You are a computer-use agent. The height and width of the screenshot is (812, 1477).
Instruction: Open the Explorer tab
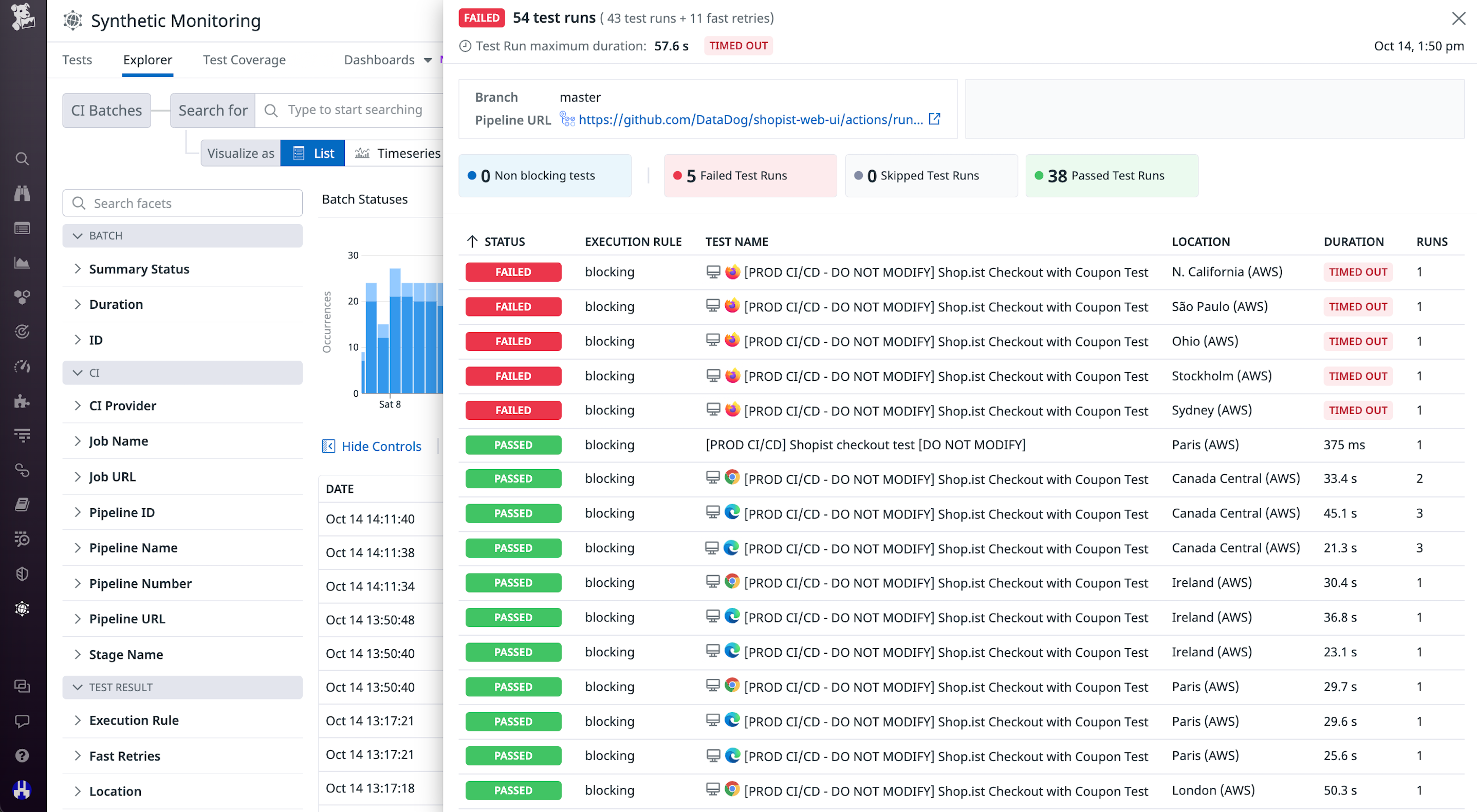coord(147,60)
